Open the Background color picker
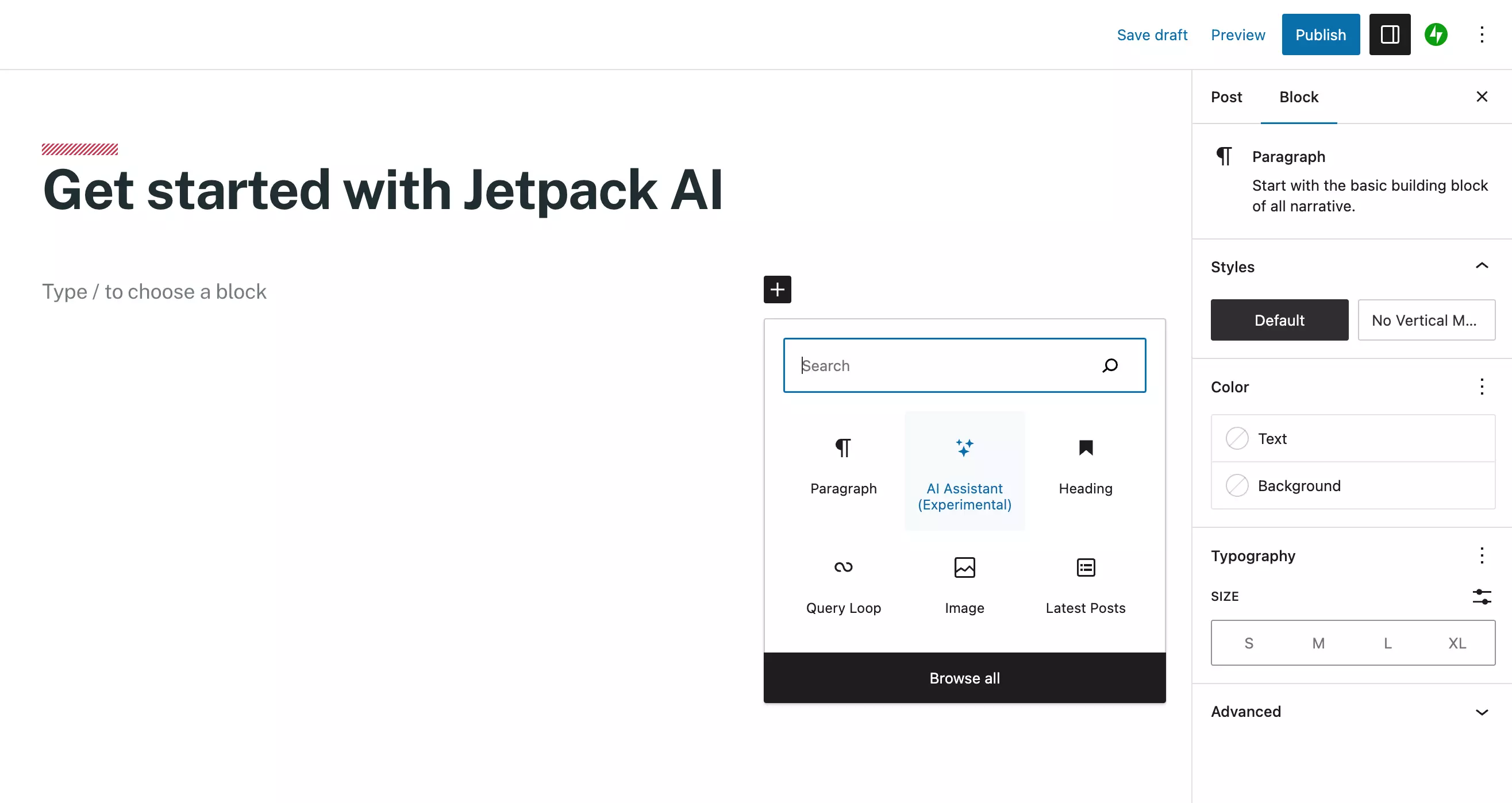This screenshot has height=803, width=1512. (1353, 486)
